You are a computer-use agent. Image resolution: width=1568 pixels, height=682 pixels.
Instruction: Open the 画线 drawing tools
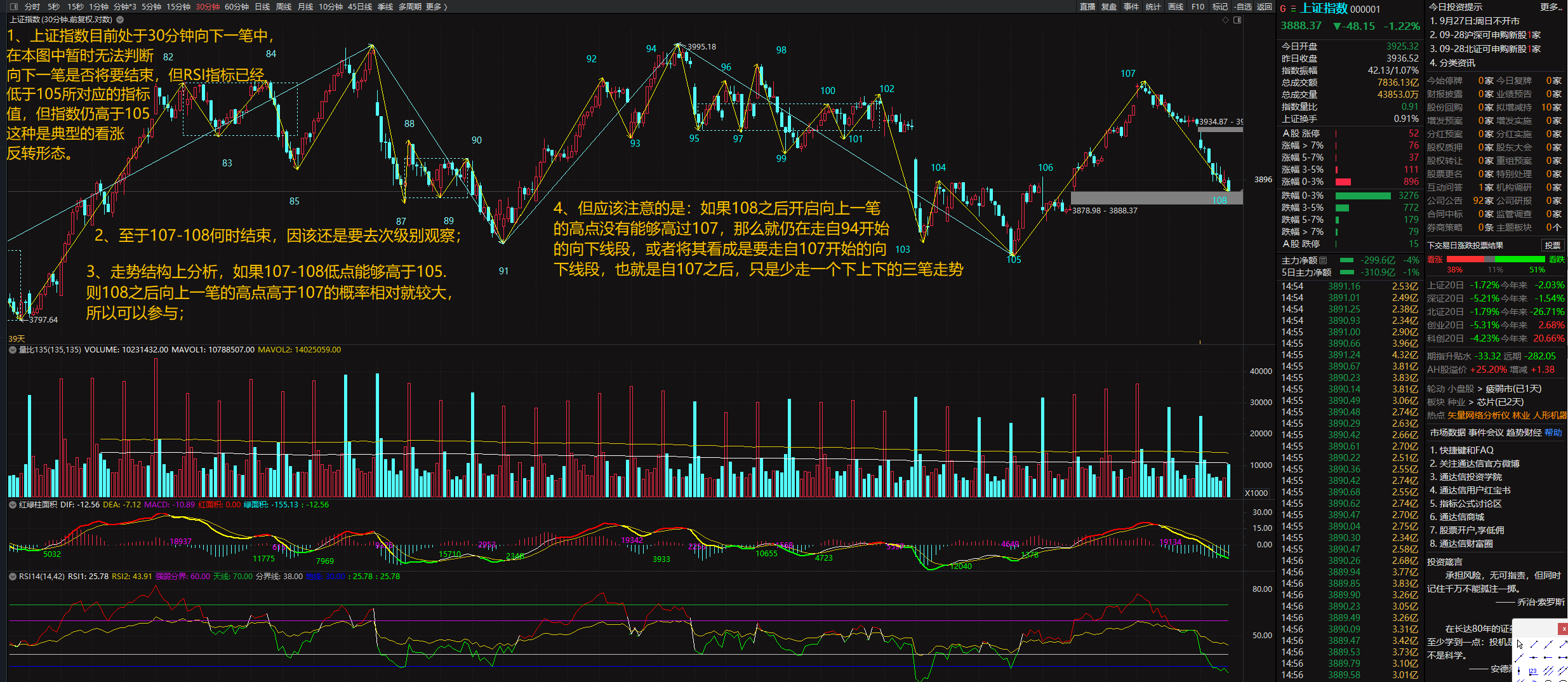pyautogui.click(x=1176, y=6)
